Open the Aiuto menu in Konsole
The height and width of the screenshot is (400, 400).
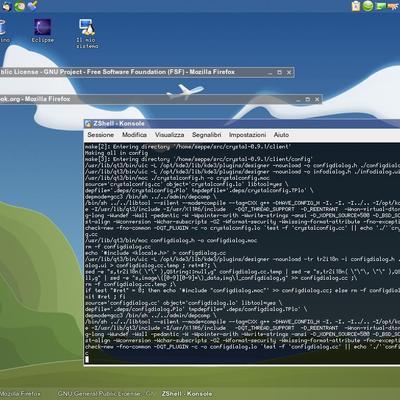(281, 135)
